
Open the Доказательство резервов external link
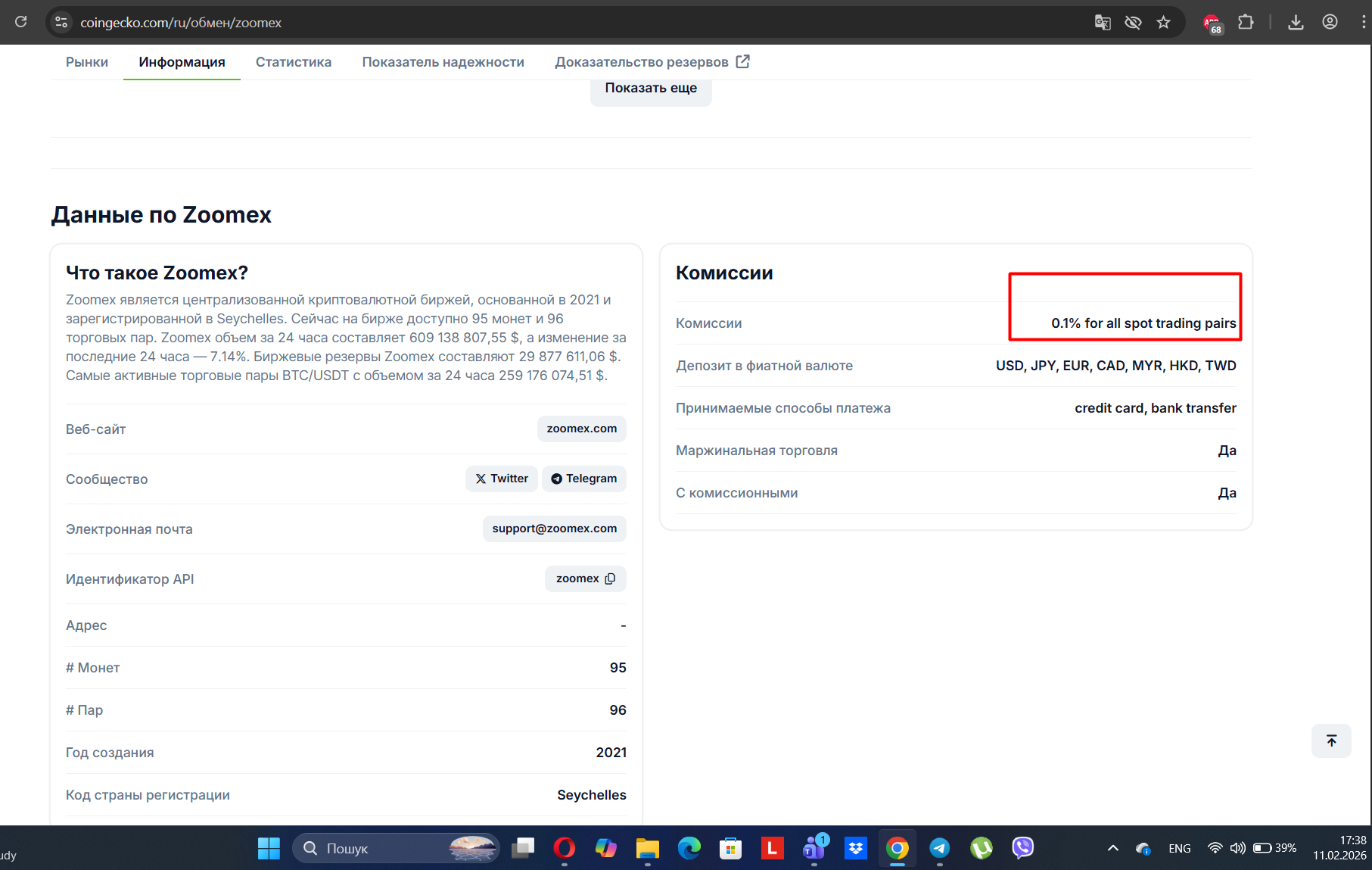coord(652,62)
